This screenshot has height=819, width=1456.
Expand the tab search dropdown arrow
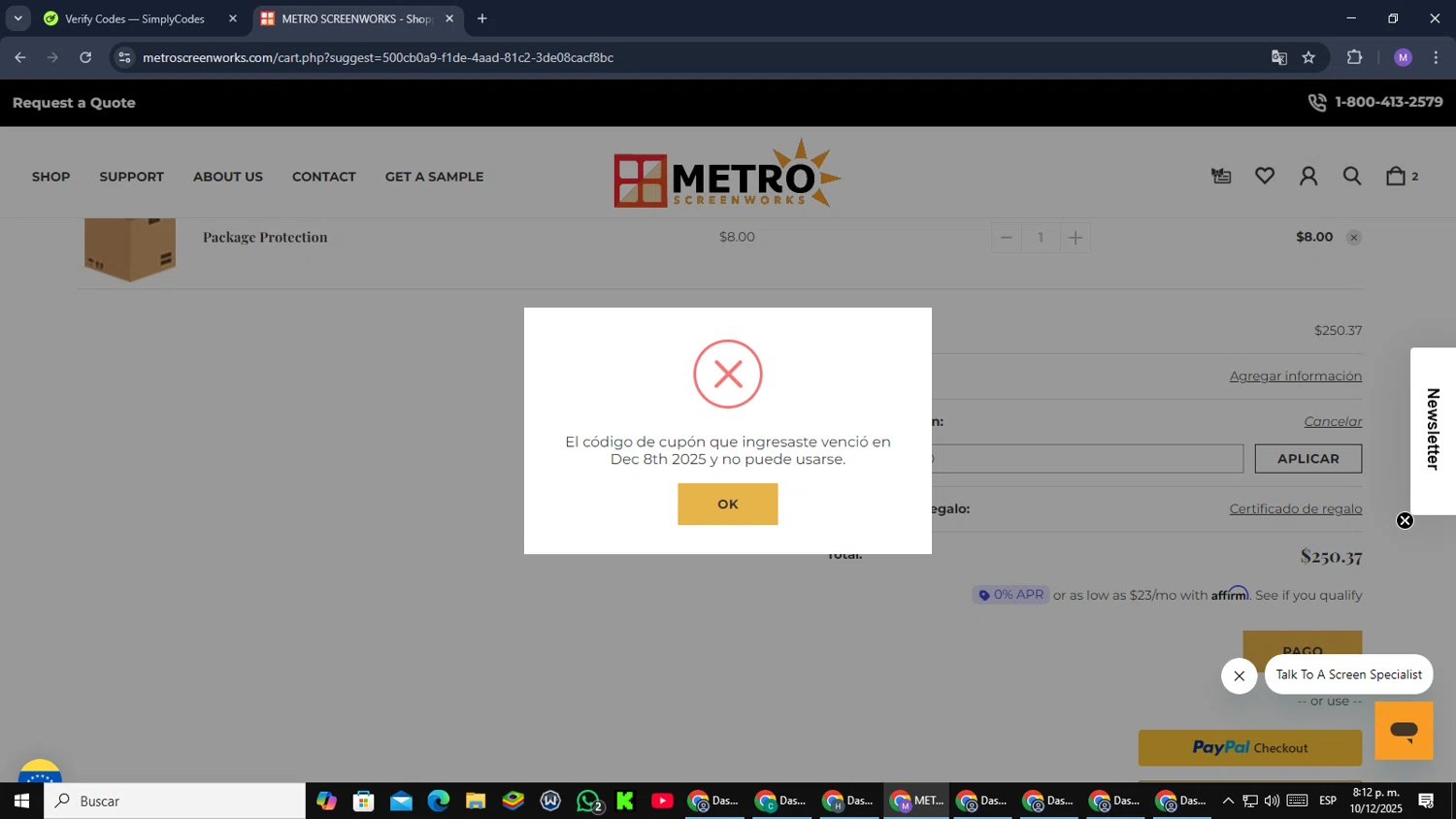coord(17,18)
